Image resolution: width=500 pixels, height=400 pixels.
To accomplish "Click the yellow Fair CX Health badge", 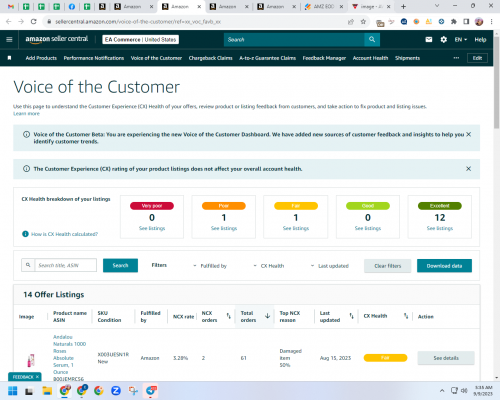I will [x=385, y=358].
